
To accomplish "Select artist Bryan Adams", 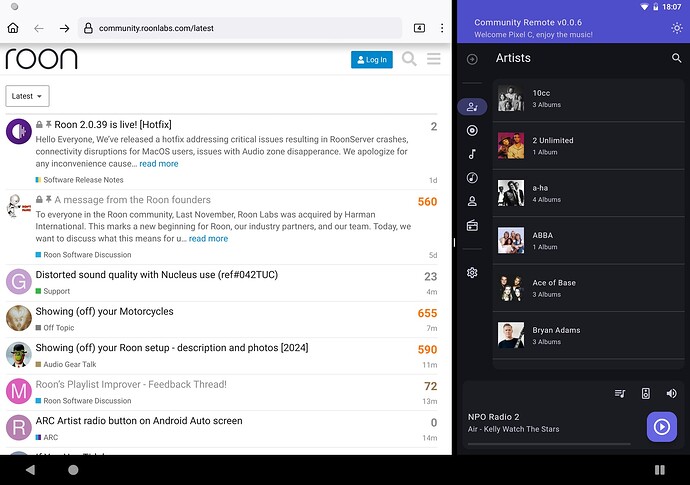I will pyautogui.click(x=588, y=335).
